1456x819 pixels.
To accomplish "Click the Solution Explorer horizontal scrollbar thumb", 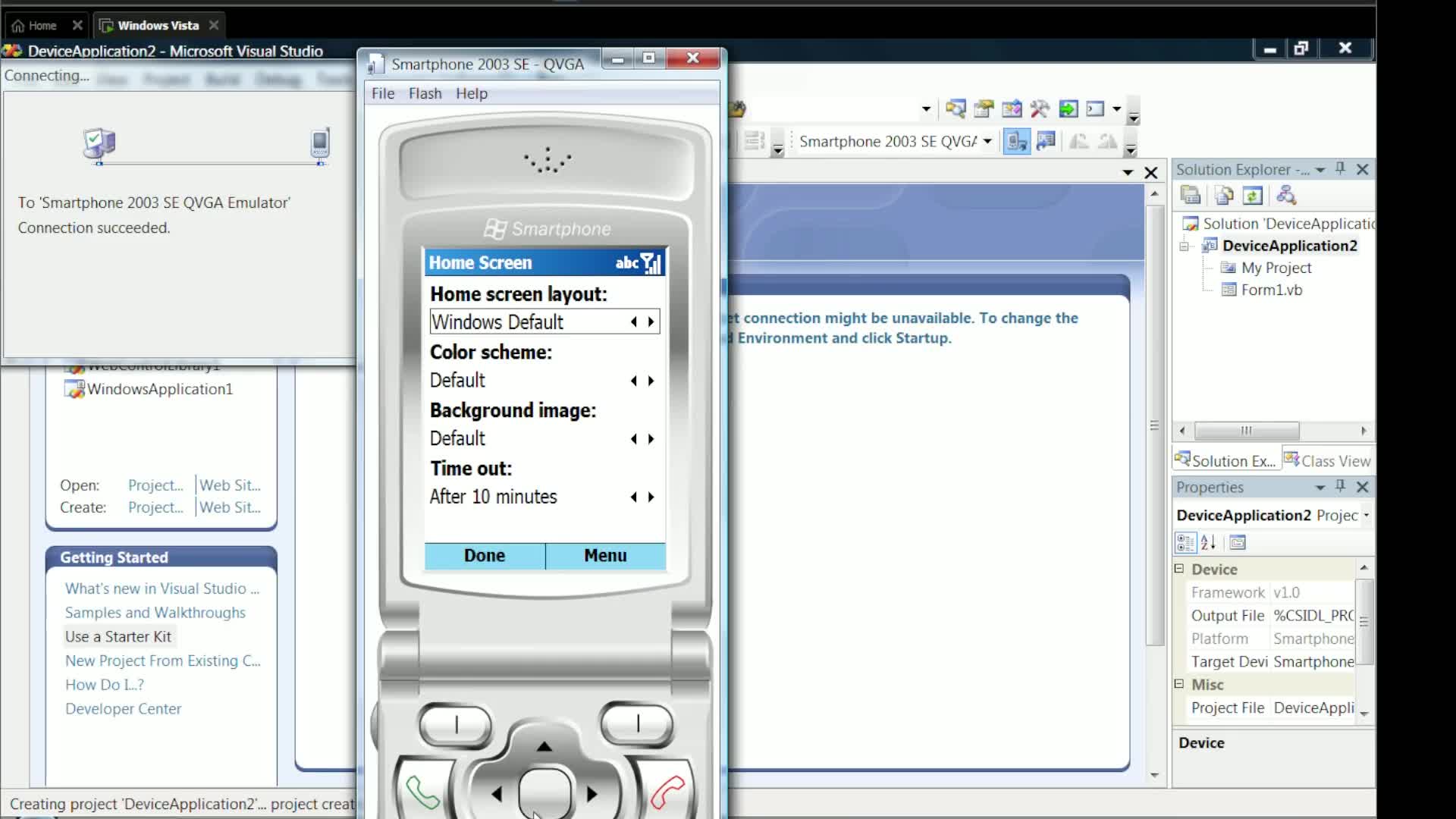I will click(1247, 431).
